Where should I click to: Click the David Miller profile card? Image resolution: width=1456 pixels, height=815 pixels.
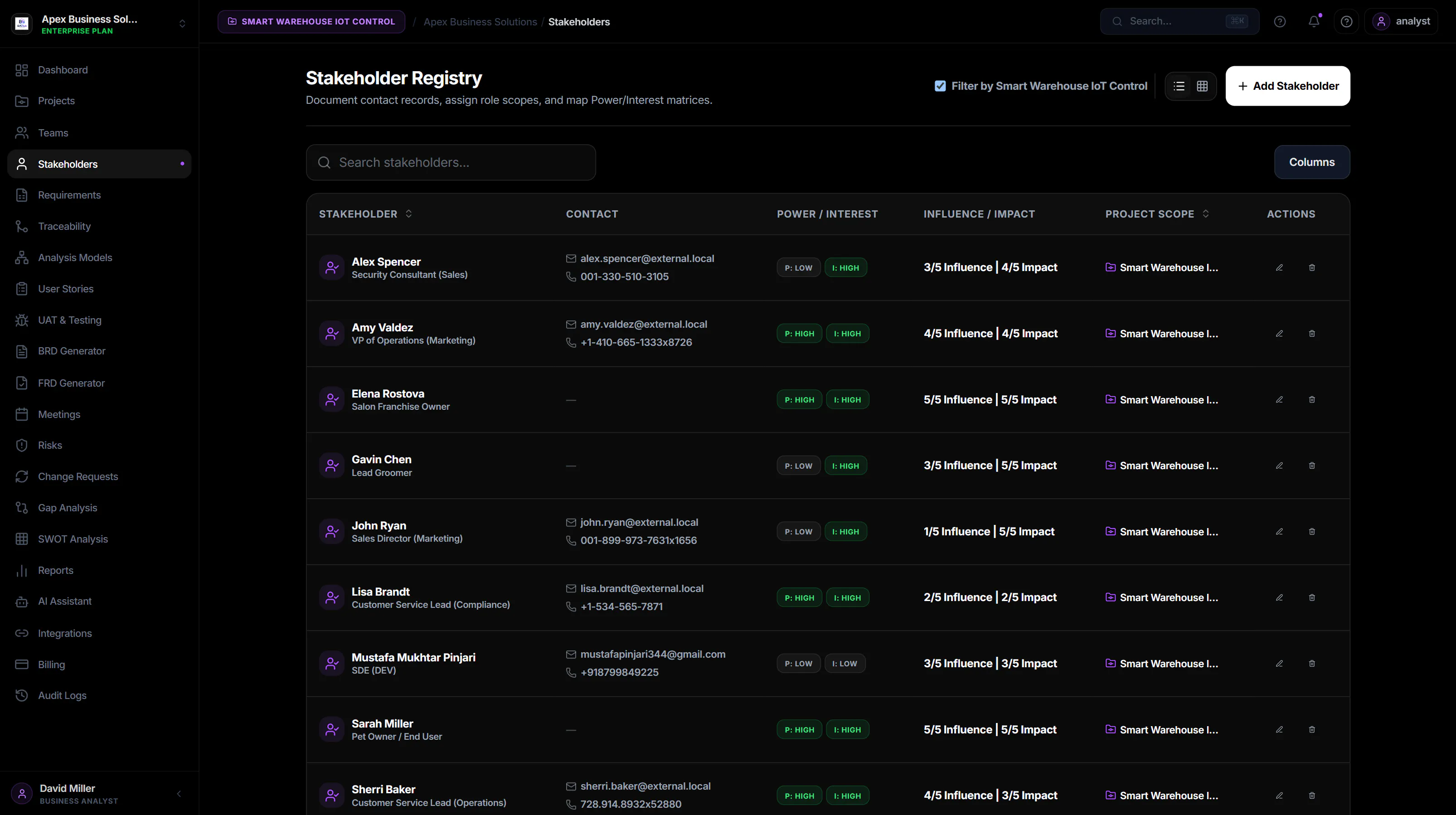(x=79, y=794)
